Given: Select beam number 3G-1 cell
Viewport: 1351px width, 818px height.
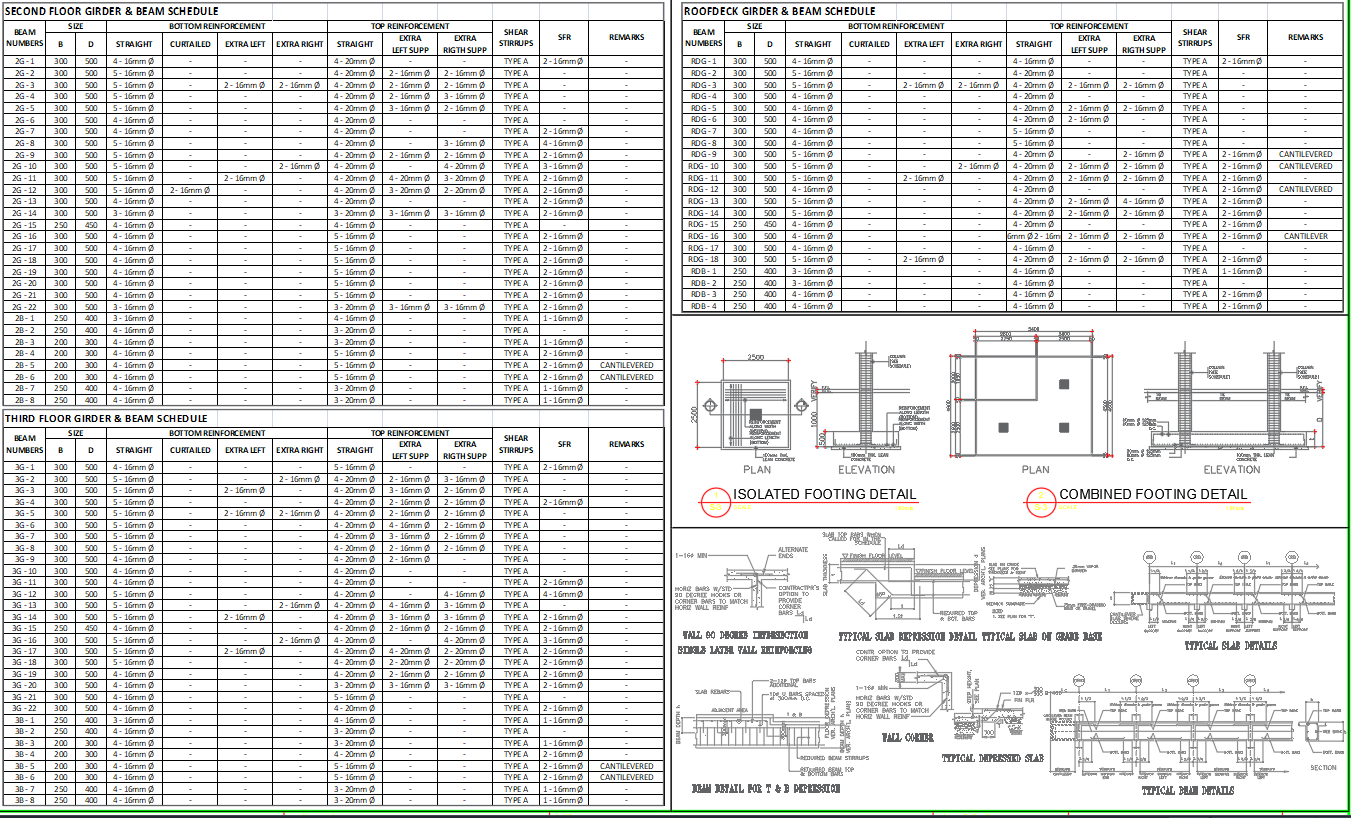Looking at the screenshot, I should coord(25,467).
